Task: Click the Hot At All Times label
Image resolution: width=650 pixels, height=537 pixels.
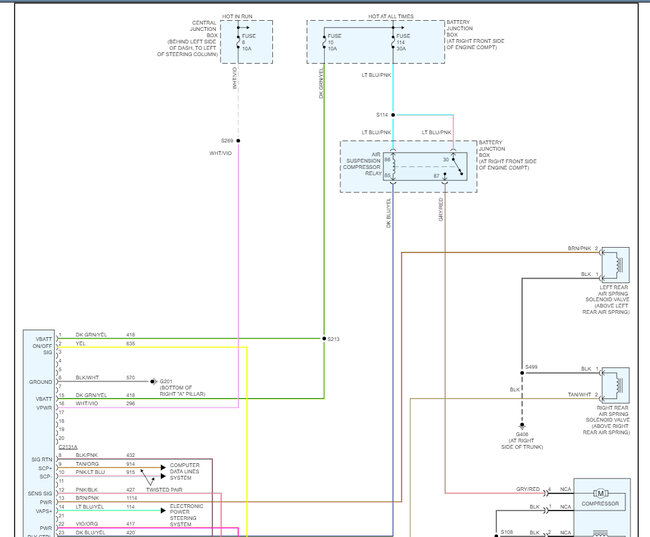Action: (x=391, y=16)
